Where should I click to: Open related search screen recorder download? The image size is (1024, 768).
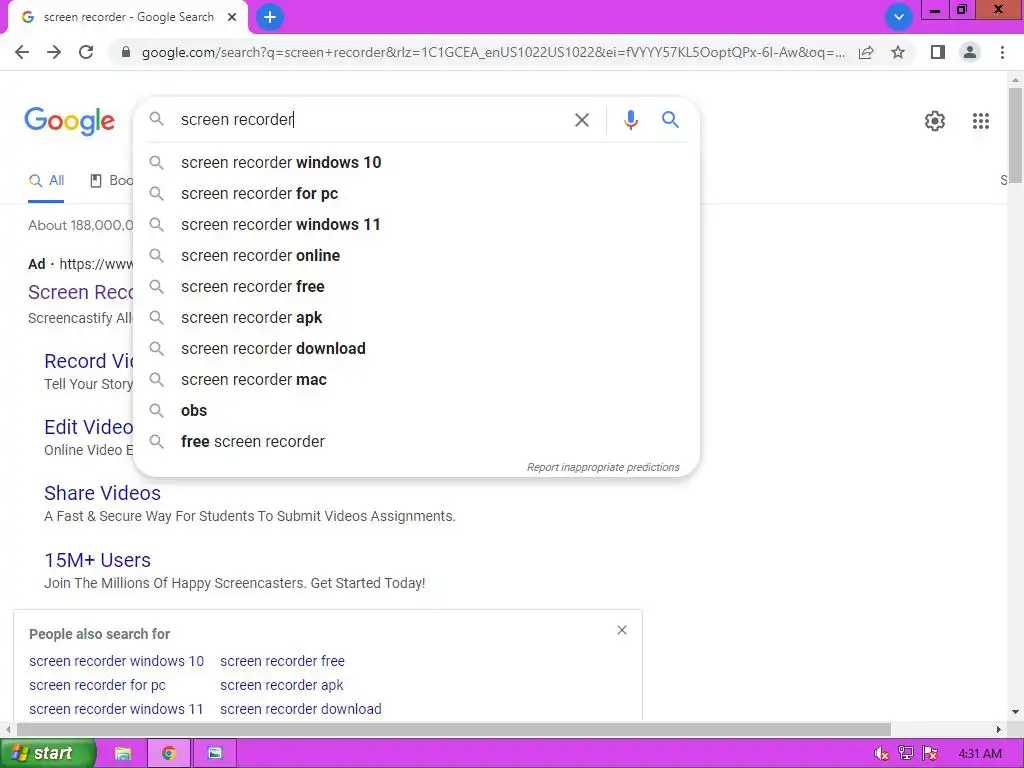[300, 709]
